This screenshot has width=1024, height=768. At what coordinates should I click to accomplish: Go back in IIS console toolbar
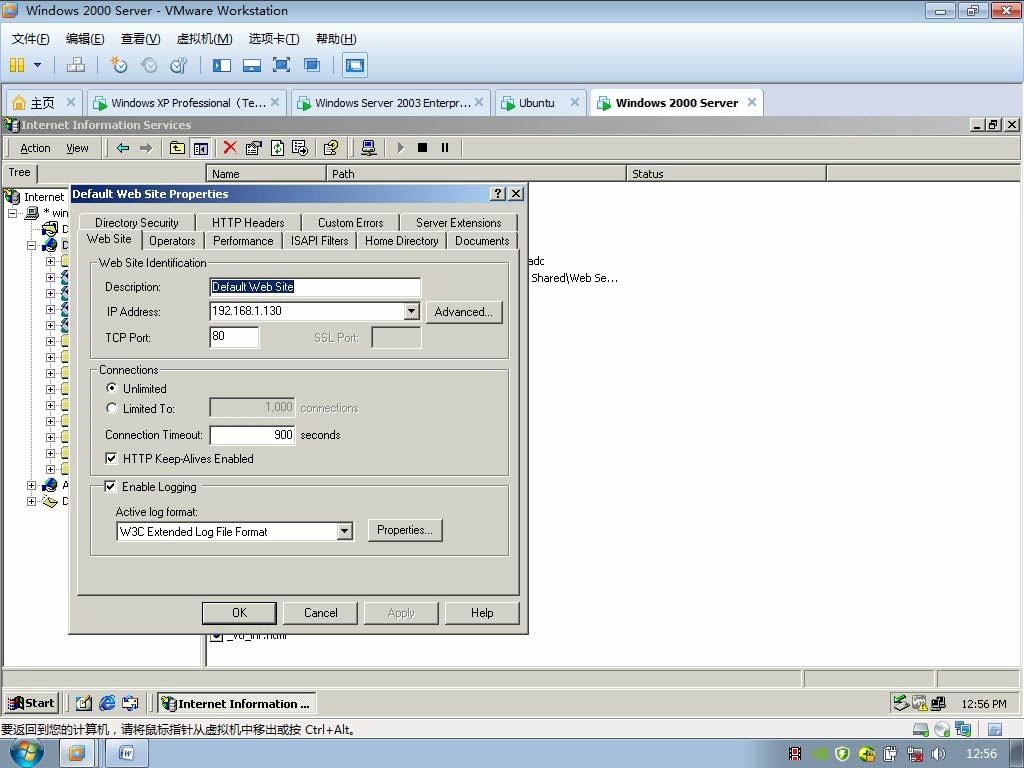(x=123, y=148)
